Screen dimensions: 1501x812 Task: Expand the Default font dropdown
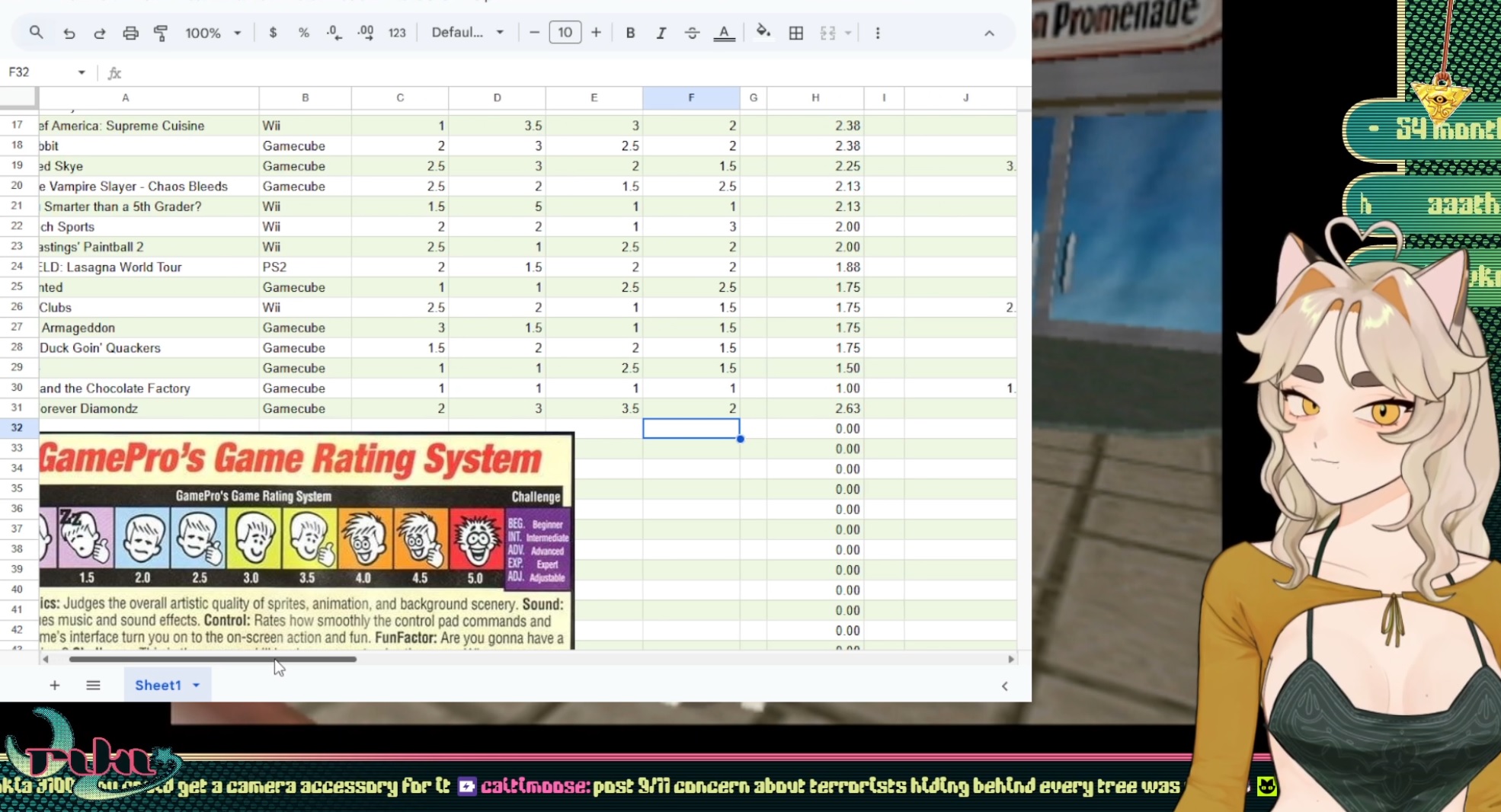click(467, 33)
